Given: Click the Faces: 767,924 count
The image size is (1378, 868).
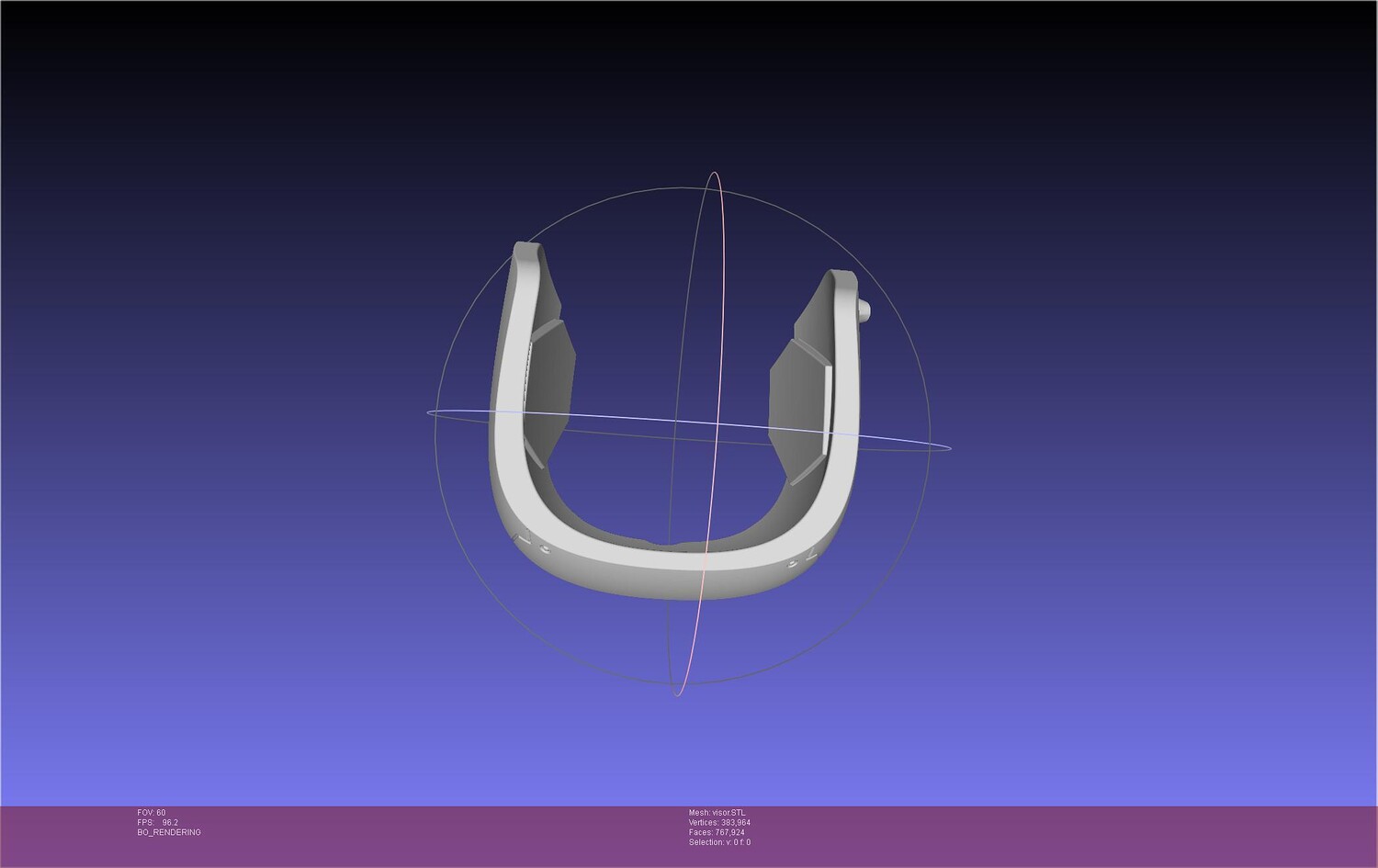Looking at the screenshot, I should (717, 833).
